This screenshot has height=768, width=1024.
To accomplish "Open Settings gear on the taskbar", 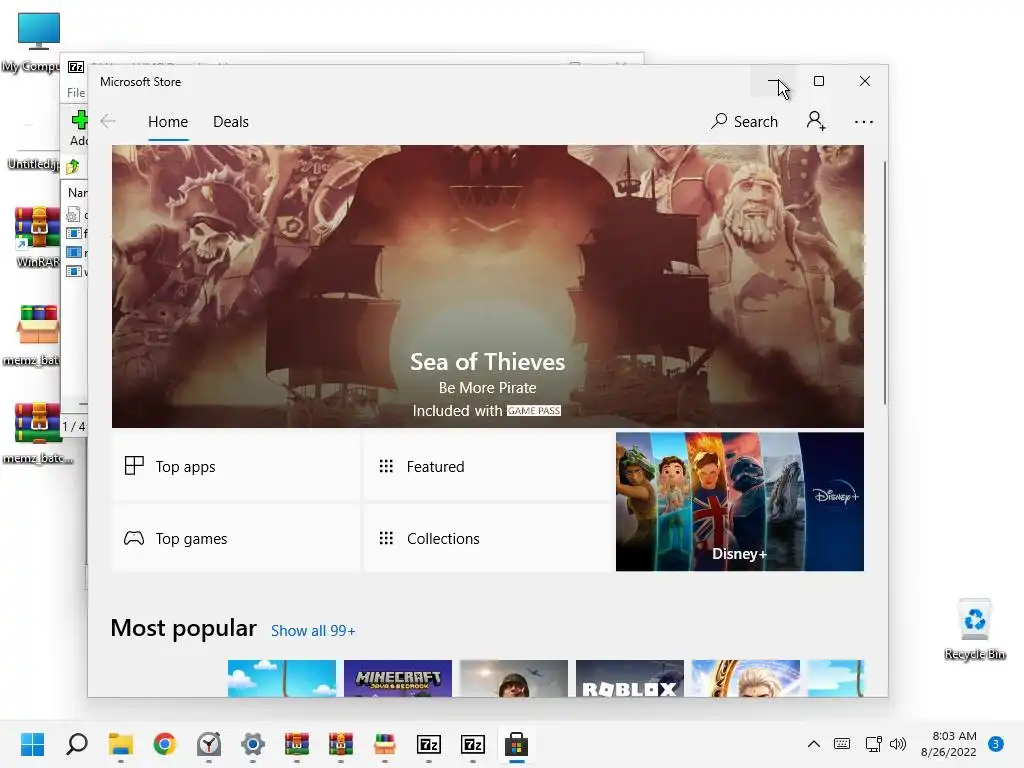I will point(253,744).
